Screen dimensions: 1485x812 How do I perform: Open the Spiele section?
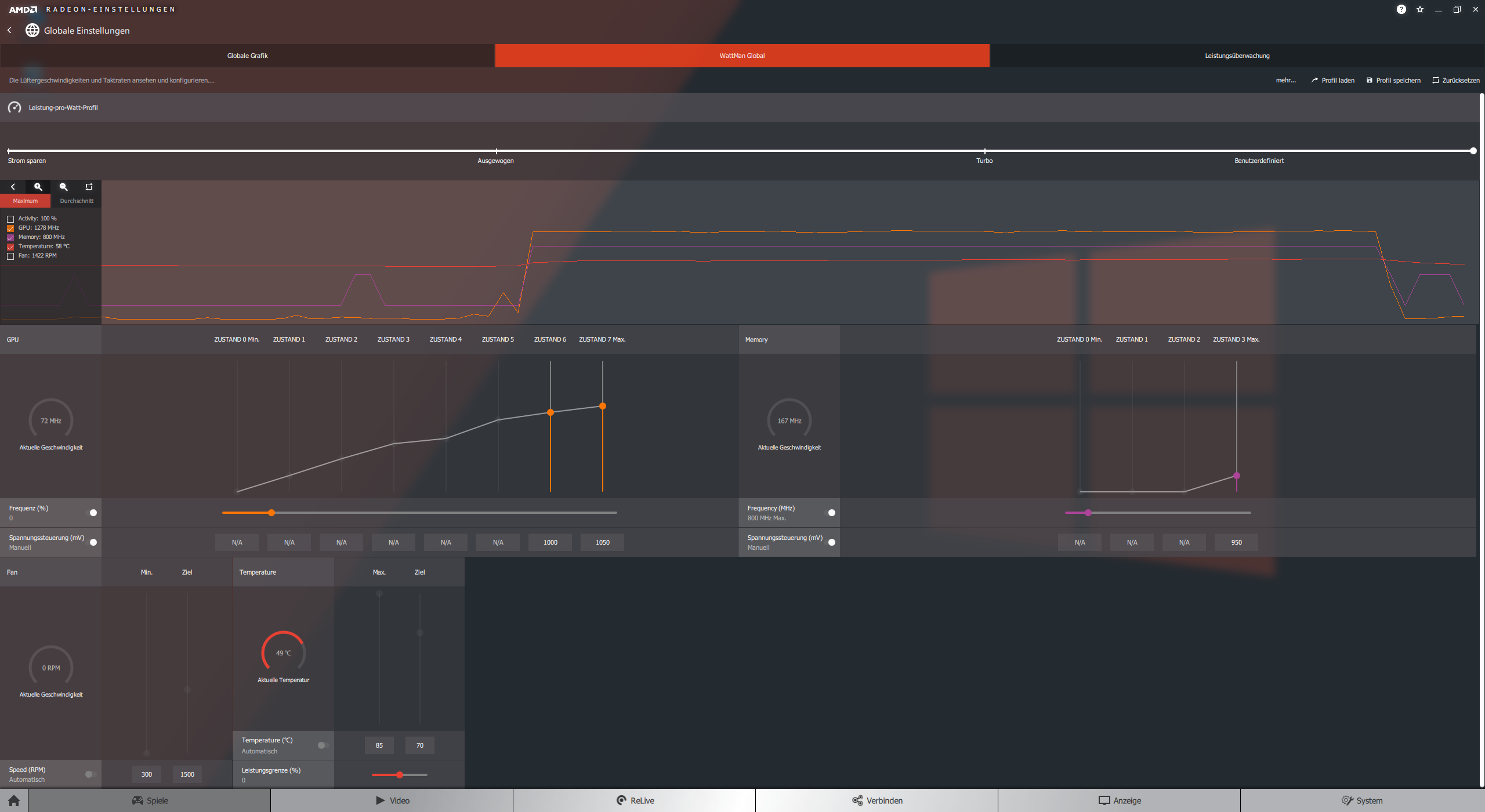tap(150, 800)
